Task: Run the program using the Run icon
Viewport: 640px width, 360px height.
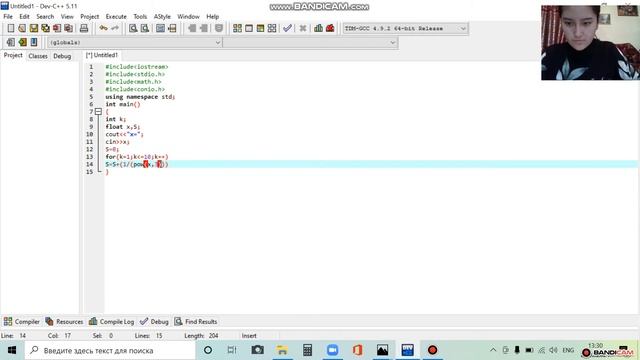Action: [x=249, y=28]
